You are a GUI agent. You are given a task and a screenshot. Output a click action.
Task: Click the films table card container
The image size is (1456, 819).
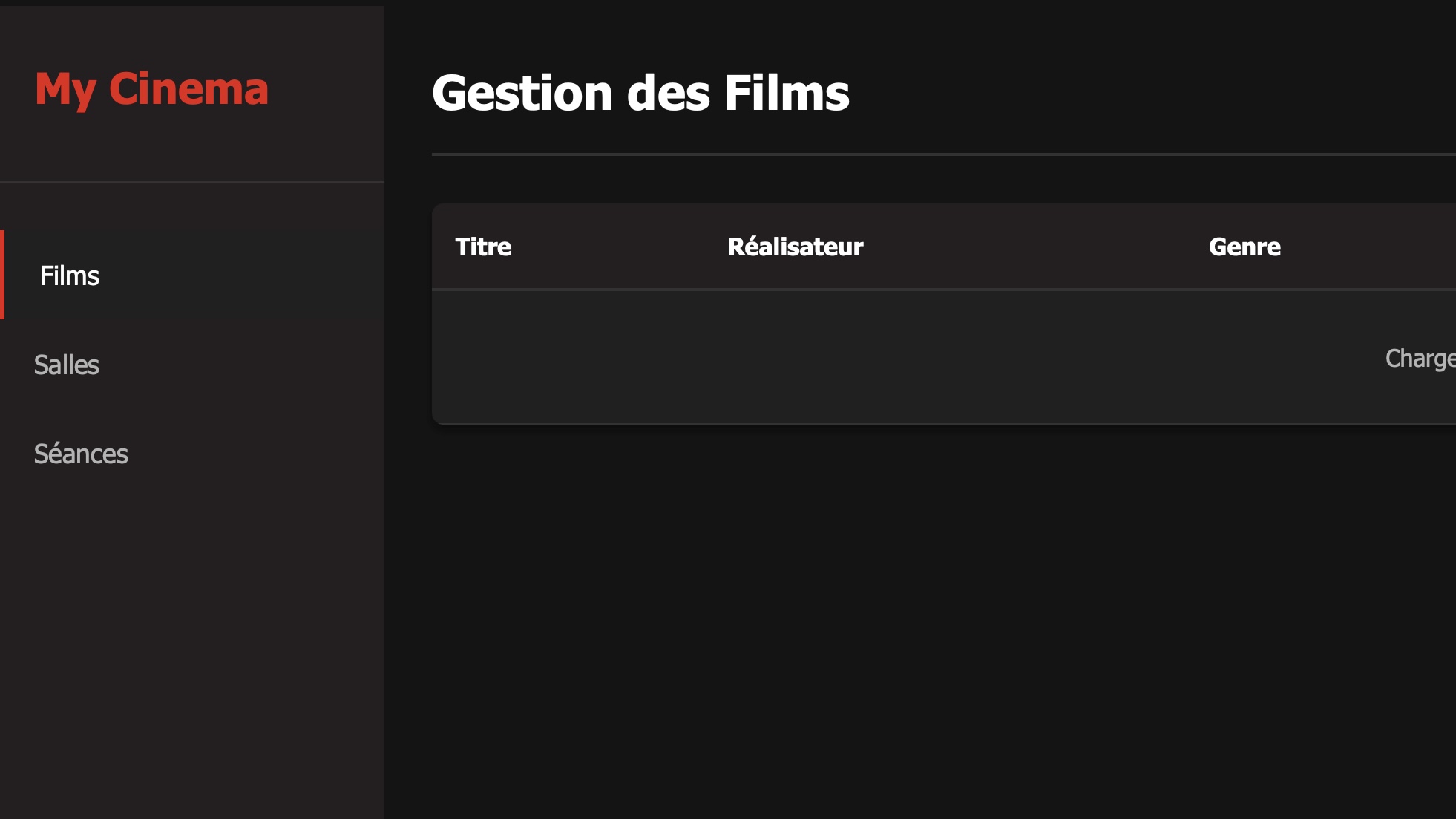coord(942,312)
